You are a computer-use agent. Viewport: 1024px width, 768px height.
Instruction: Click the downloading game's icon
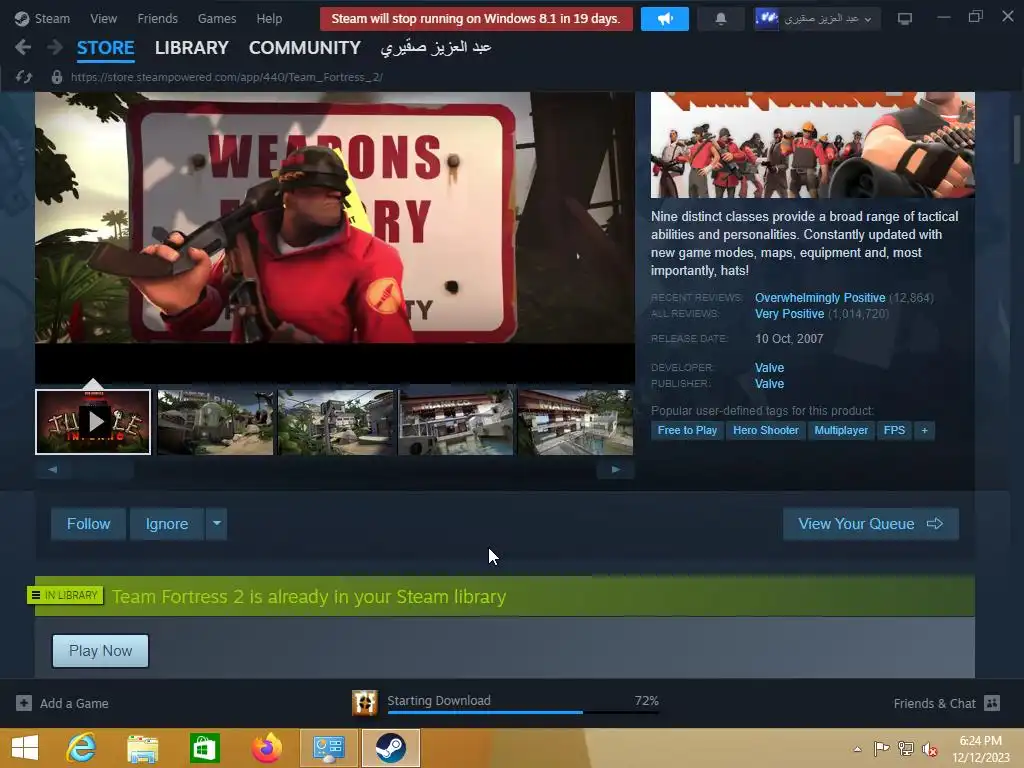(x=364, y=703)
